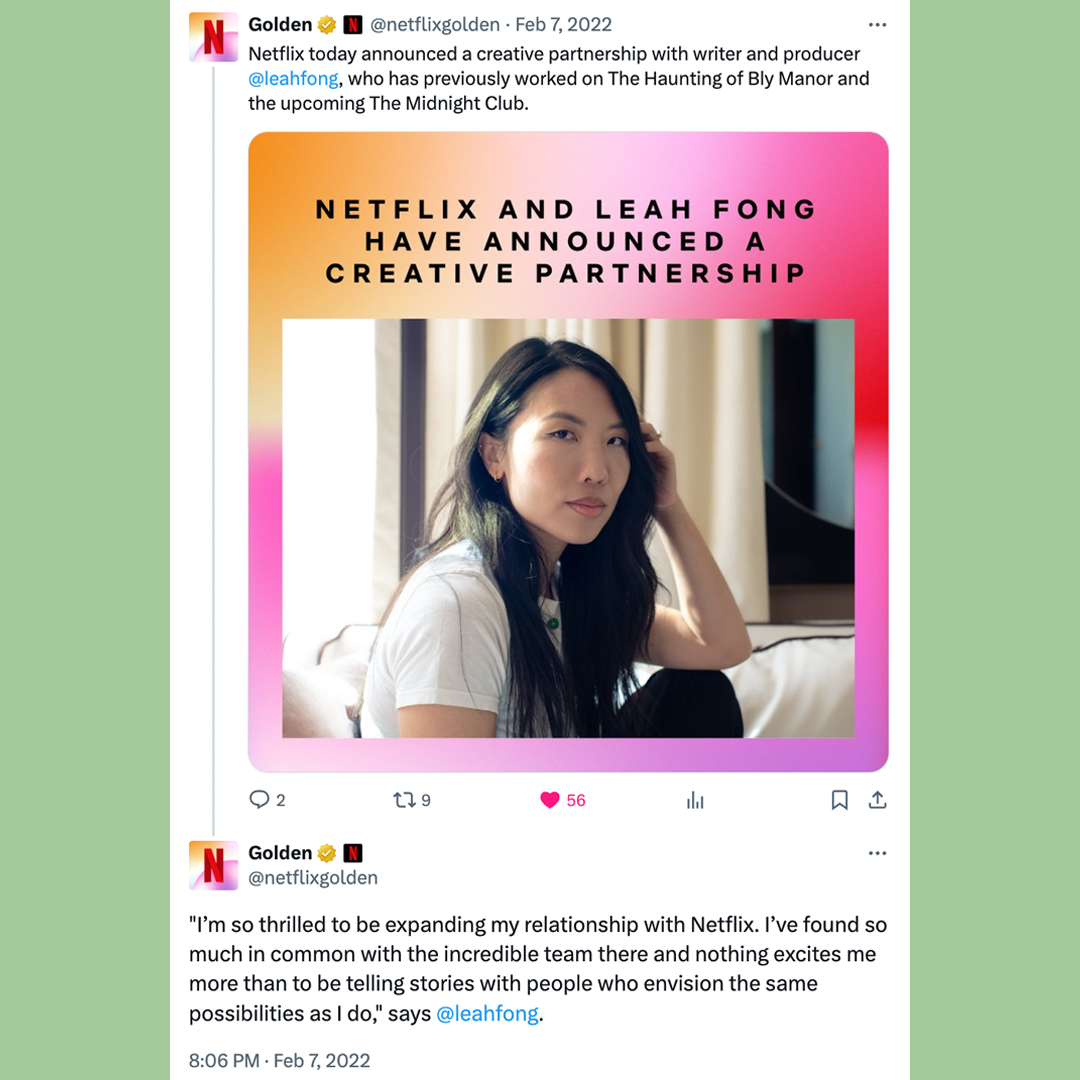Screen dimensions: 1080x1080
Task: Click the Golden profile avatar on second tweet
Action: pyautogui.click(x=214, y=865)
